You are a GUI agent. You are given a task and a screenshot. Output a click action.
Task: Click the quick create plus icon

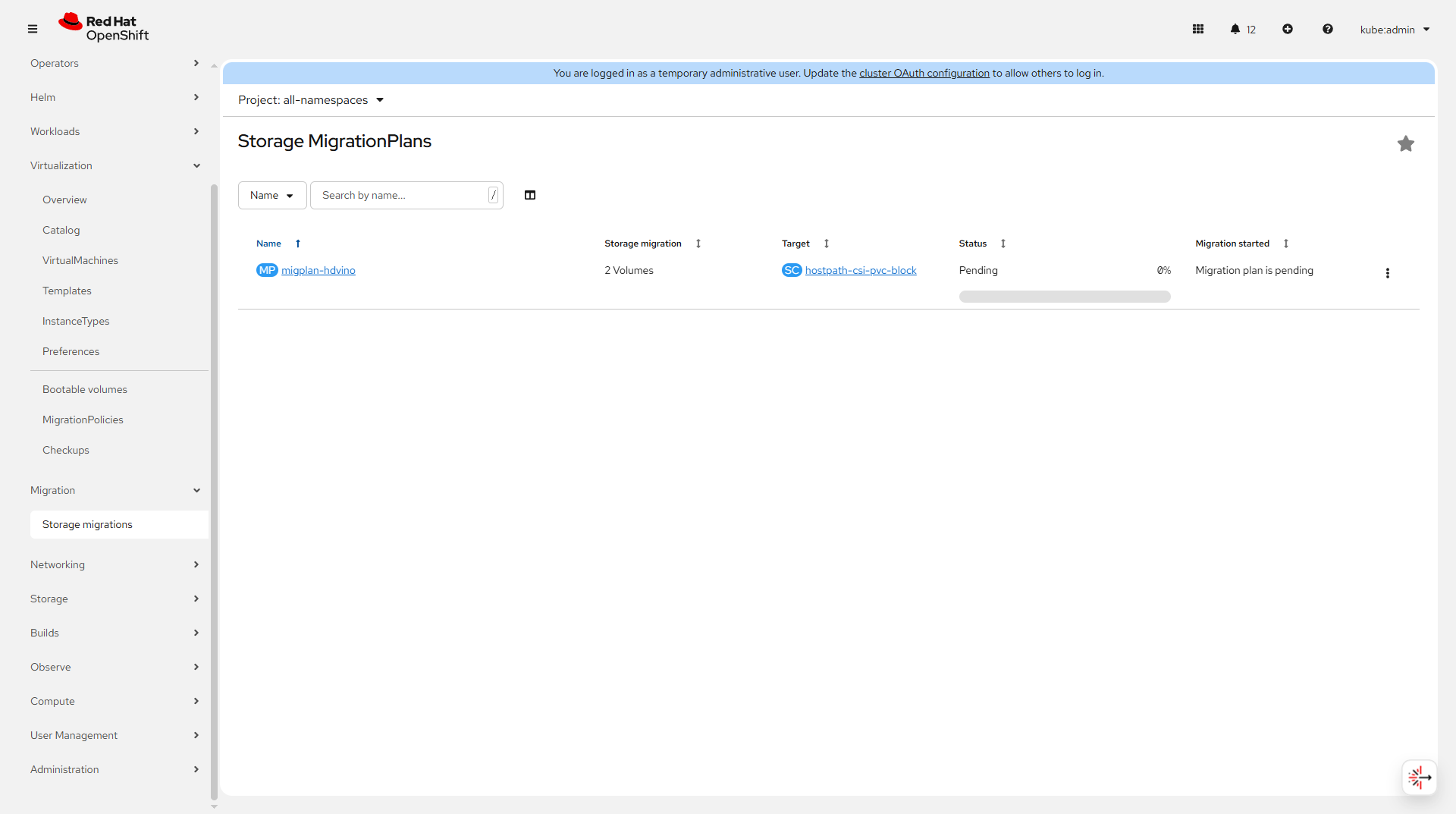[1288, 29]
